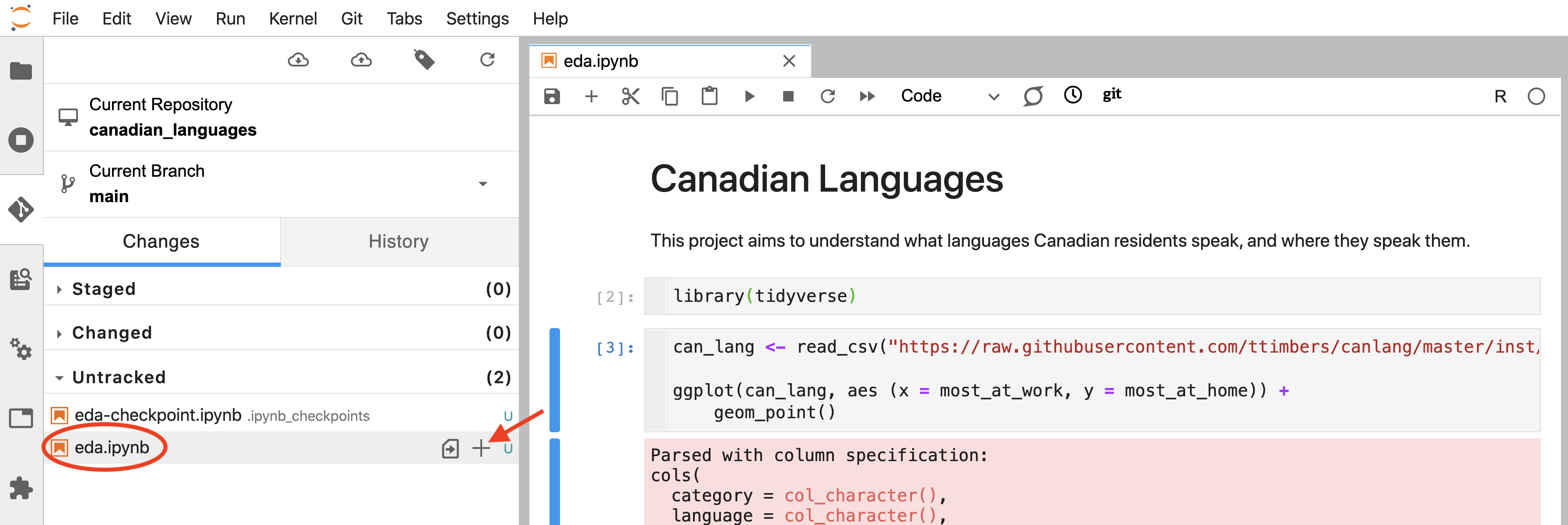This screenshot has width=1568, height=525.
Task: Click the save notebook icon
Action: [554, 96]
